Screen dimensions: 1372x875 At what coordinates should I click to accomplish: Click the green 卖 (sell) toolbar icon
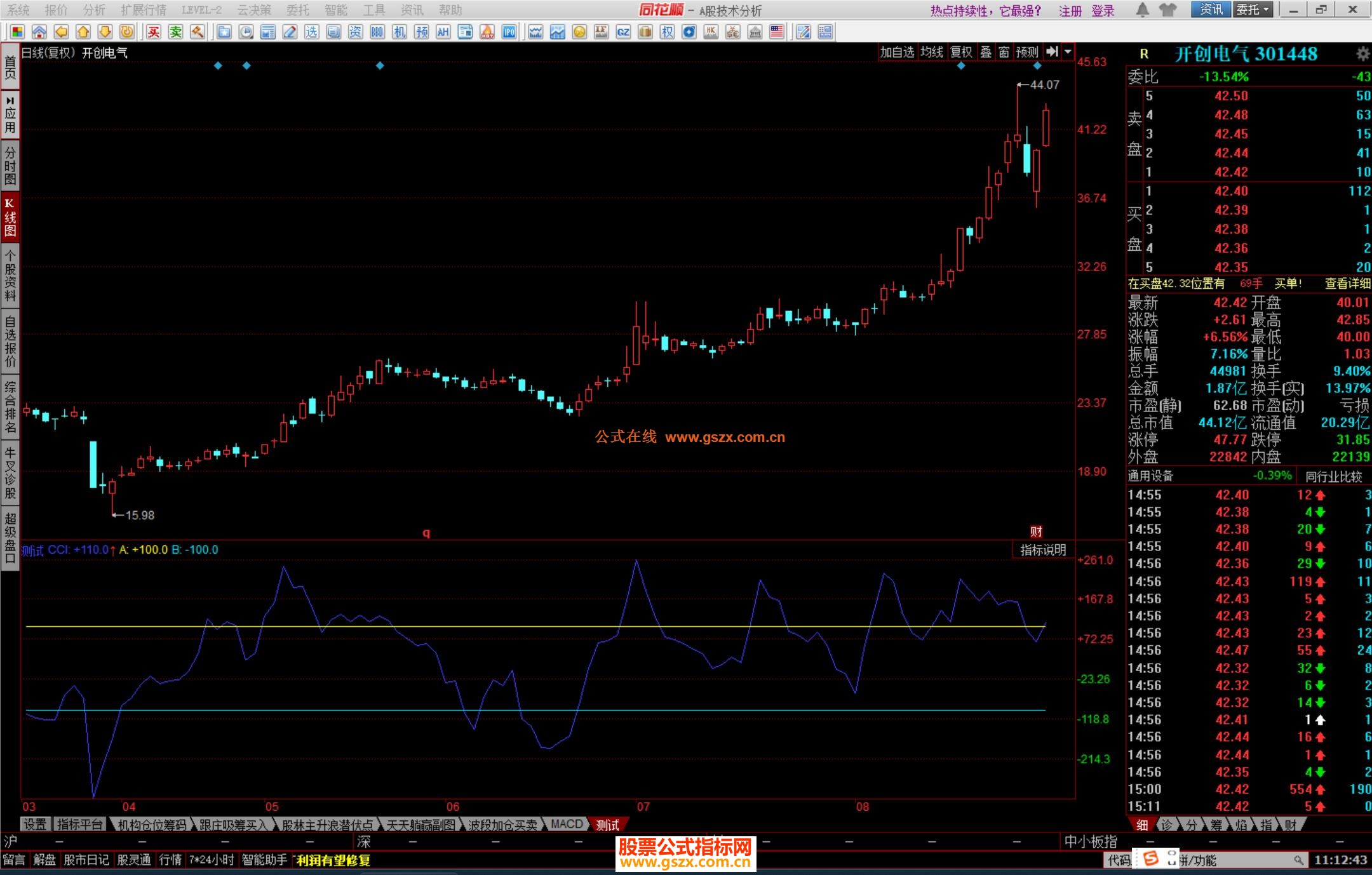click(176, 32)
